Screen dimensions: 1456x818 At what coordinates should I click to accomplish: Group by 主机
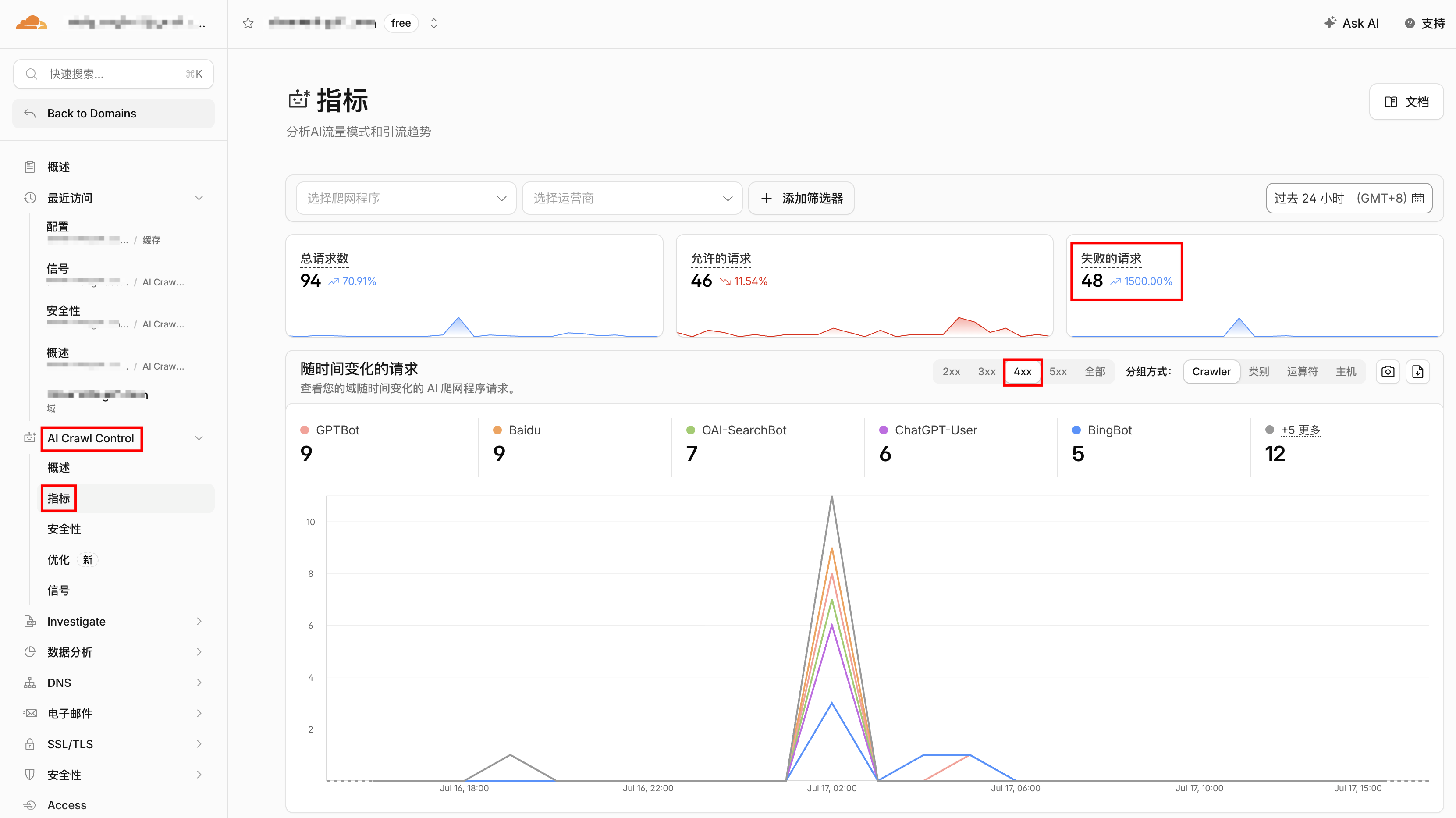pyautogui.click(x=1346, y=372)
